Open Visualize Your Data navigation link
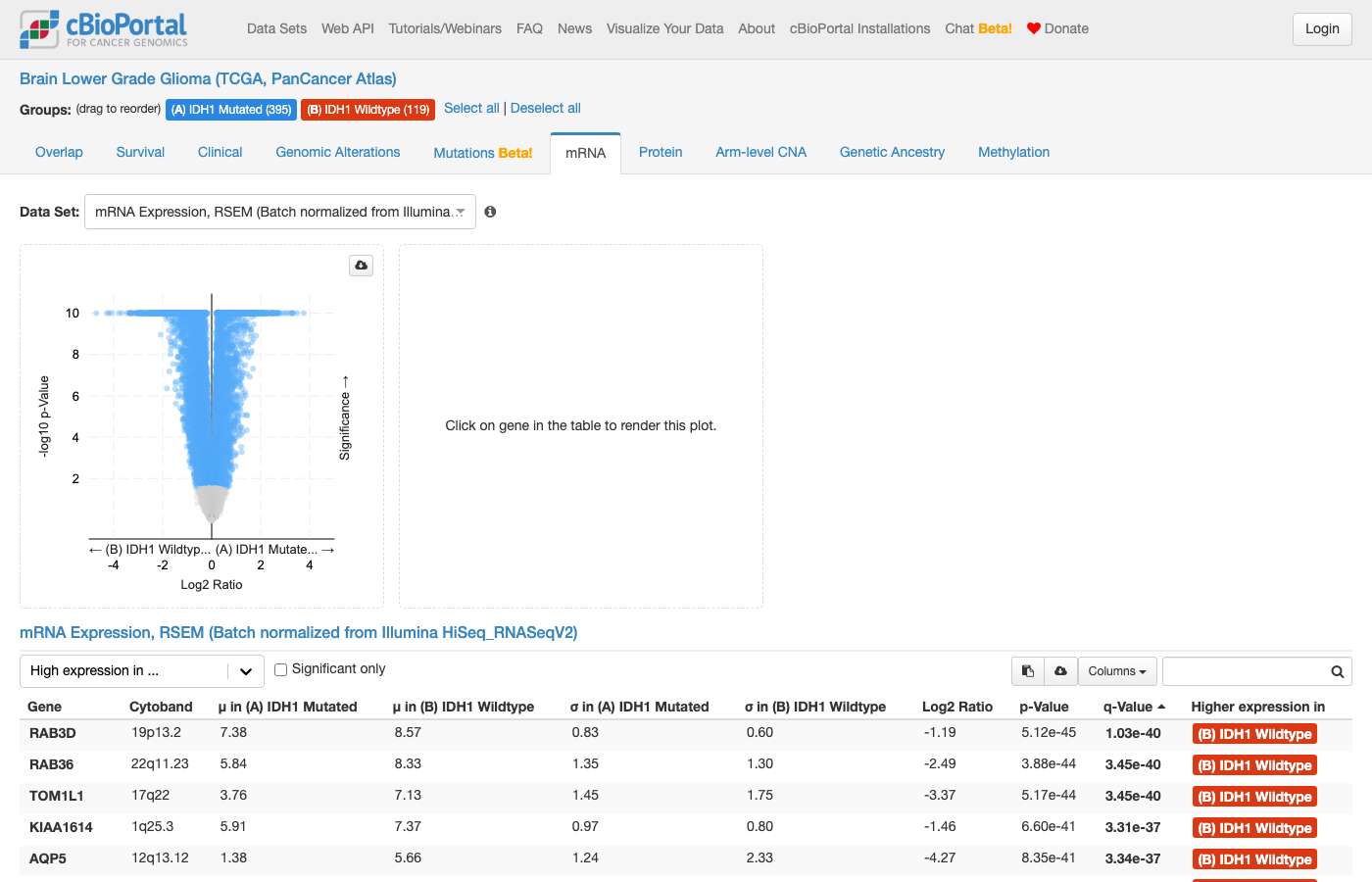 (664, 28)
